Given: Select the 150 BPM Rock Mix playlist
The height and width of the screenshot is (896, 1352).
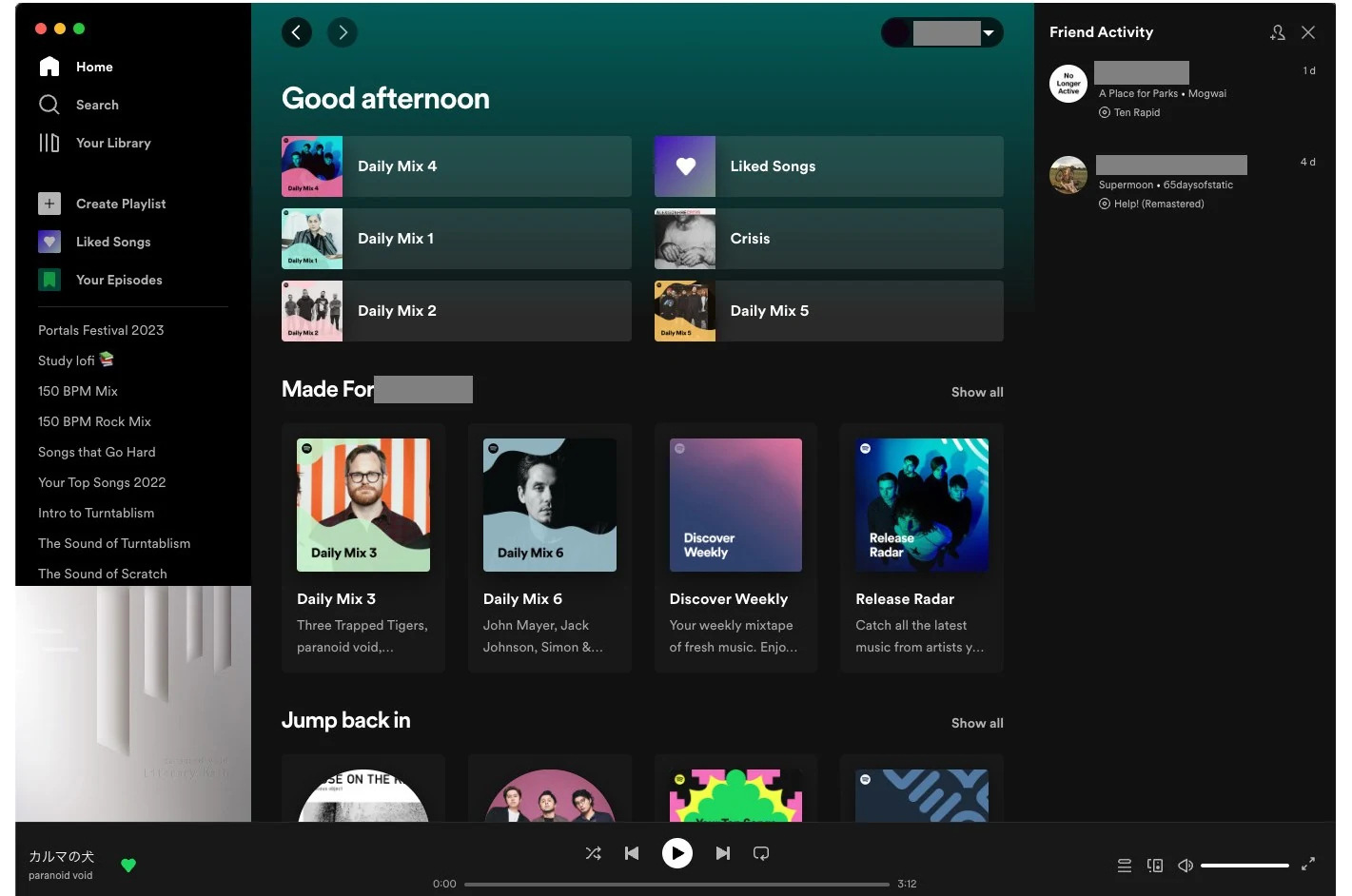Looking at the screenshot, I should 94,421.
